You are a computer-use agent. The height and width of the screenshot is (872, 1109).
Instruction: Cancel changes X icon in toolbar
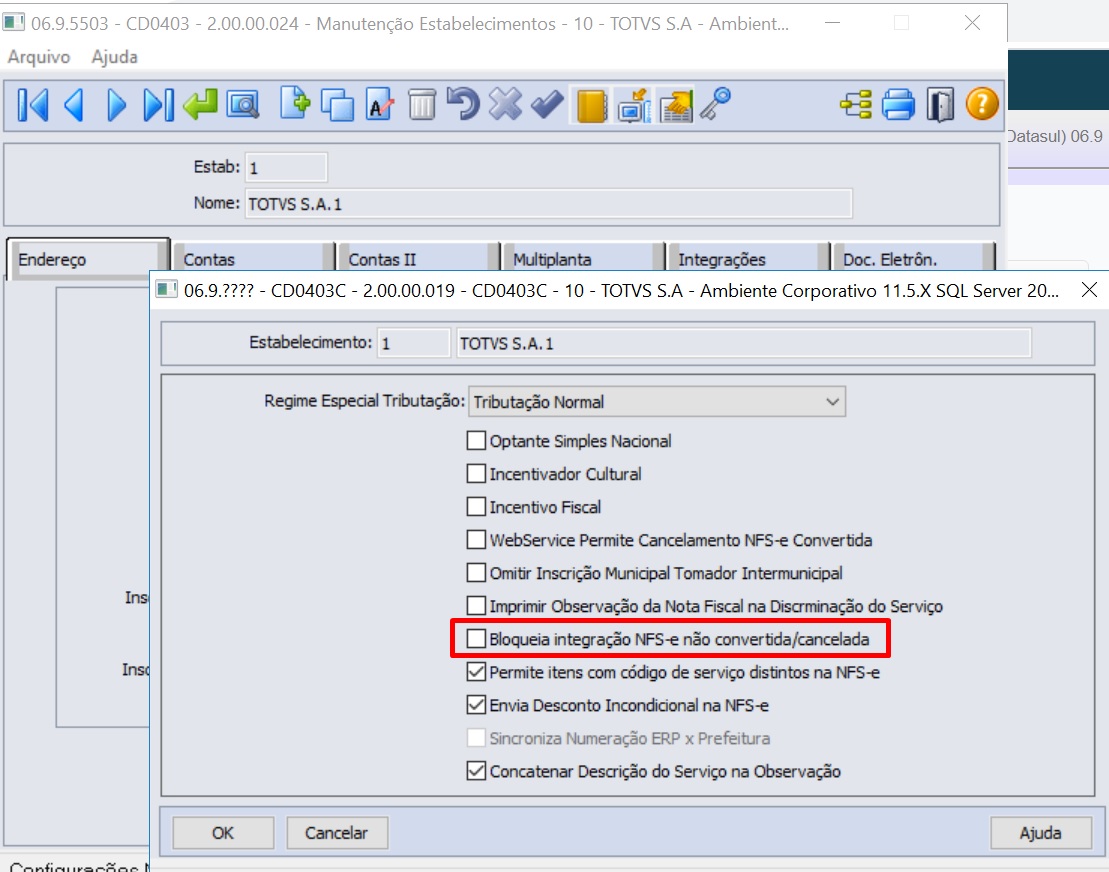(x=506, y=104)
